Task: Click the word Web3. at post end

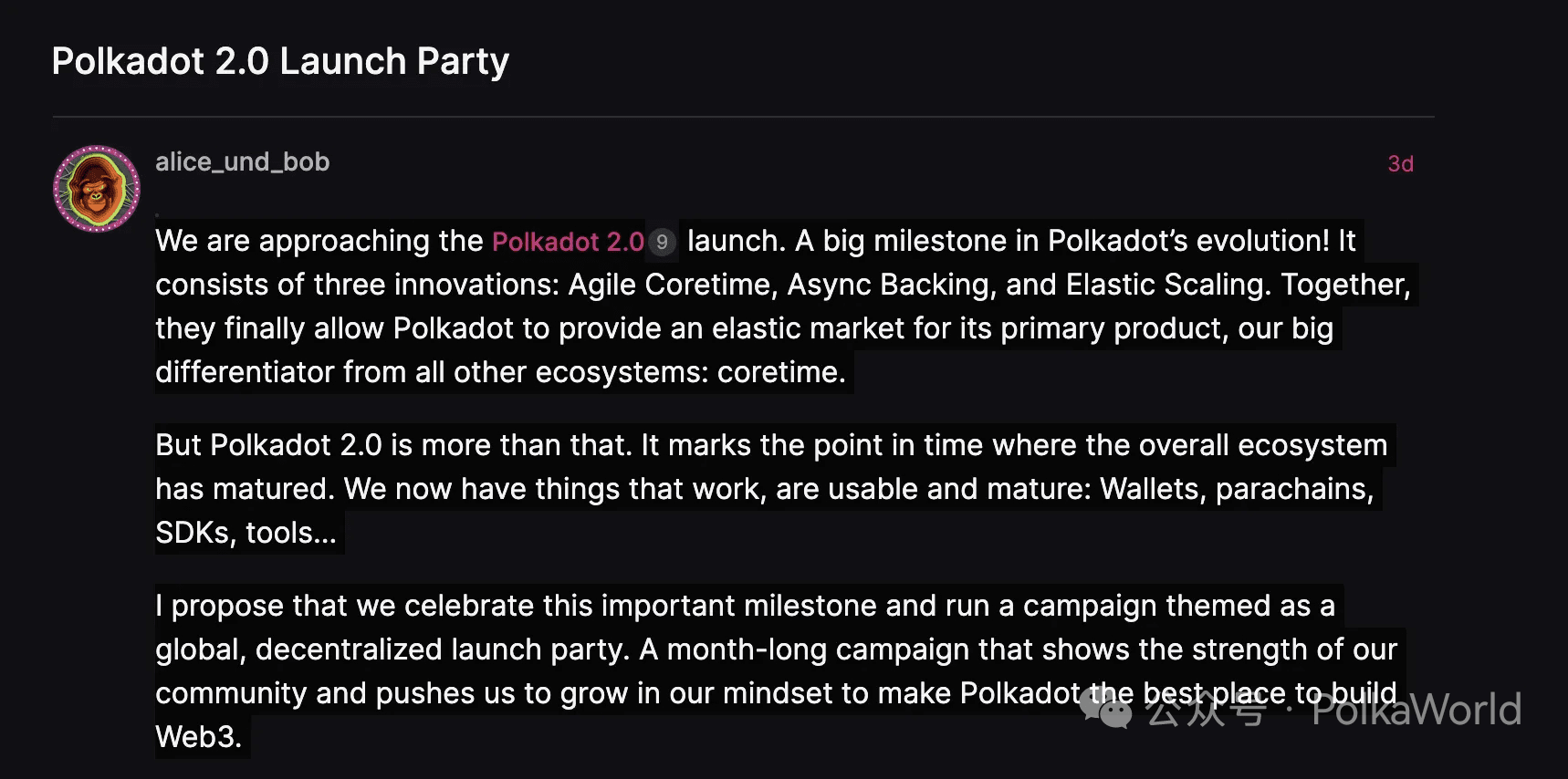Action: pyautogui.click(x=199, y=737)
